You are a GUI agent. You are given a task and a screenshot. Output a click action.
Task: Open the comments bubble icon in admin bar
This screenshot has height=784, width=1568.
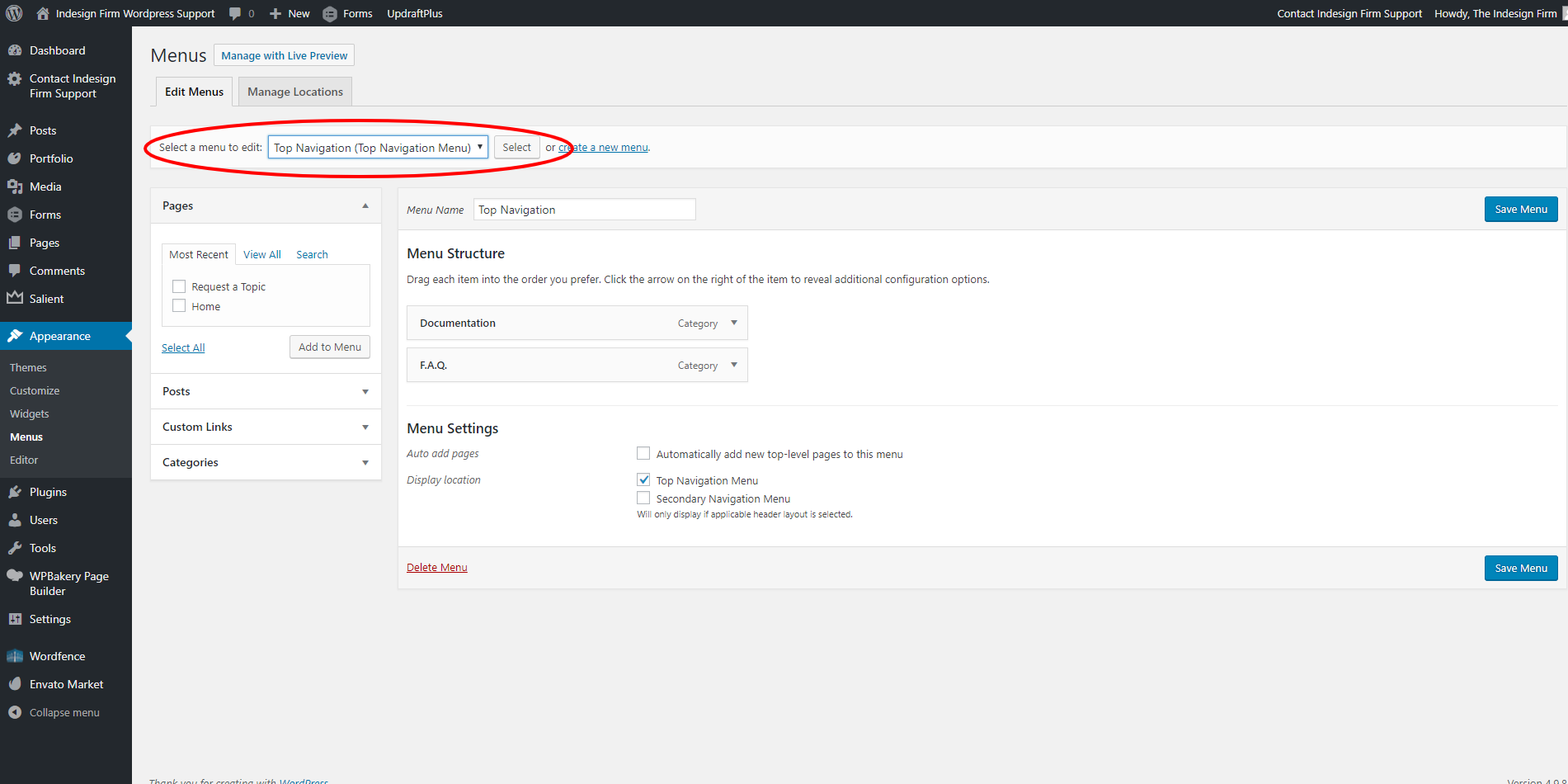pos(236,13)
